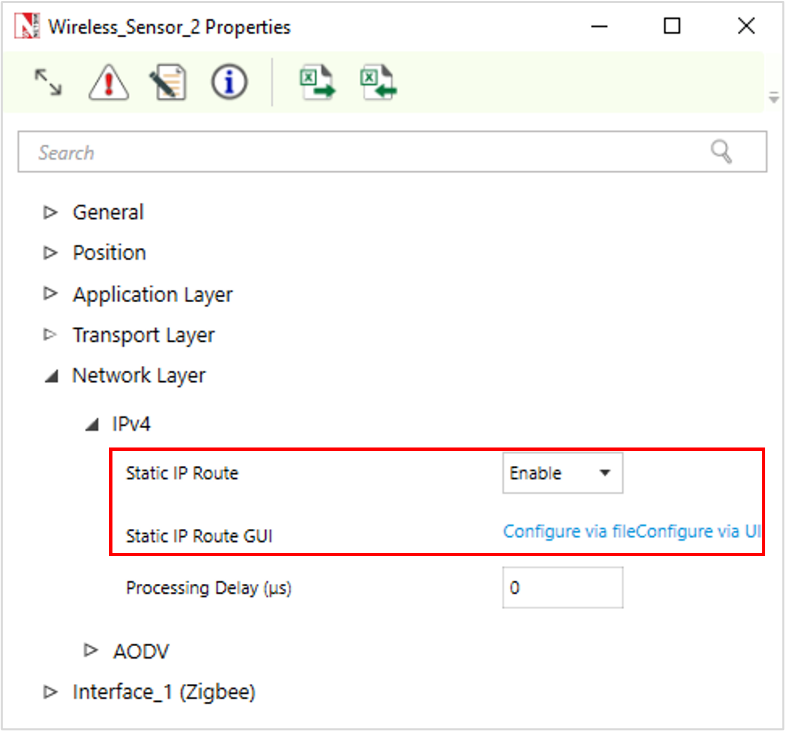Open the blue information icon
This screenshot has width=785, height=731.
[229, 83]
